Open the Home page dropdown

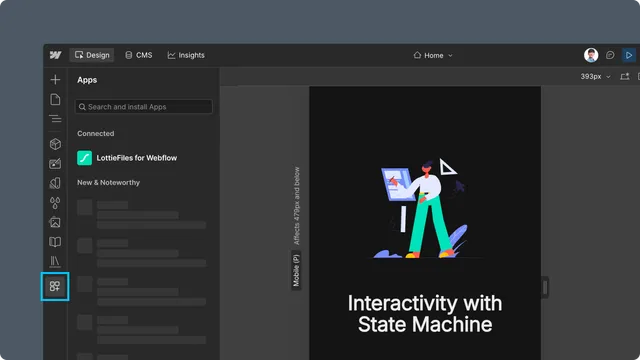[433, 56]
